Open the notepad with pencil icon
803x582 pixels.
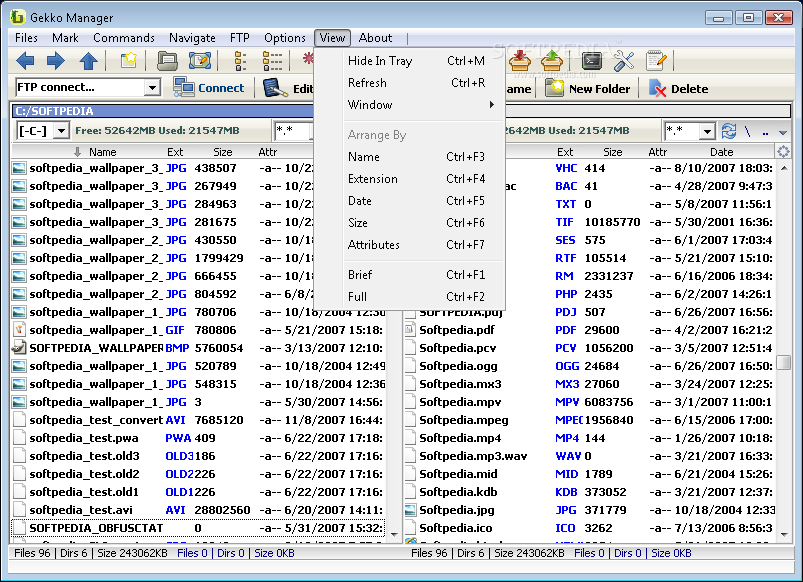pyautogui.click(x=656, y=61)
